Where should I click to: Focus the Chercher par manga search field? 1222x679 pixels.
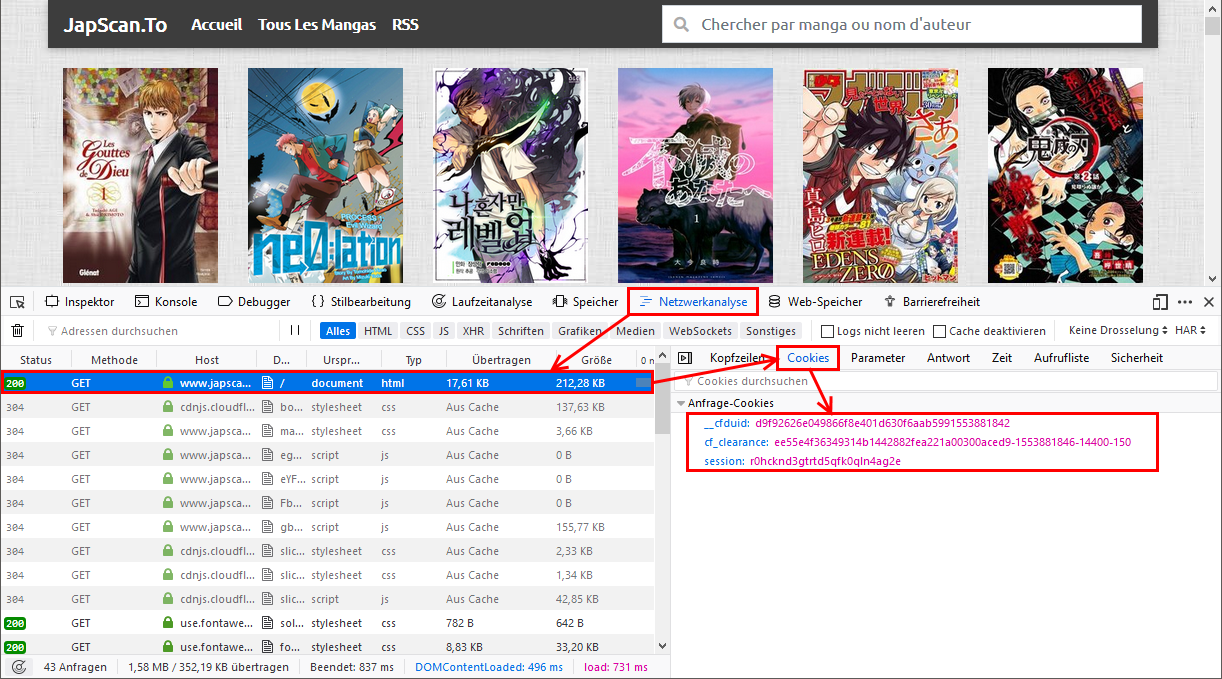[901, 24]
